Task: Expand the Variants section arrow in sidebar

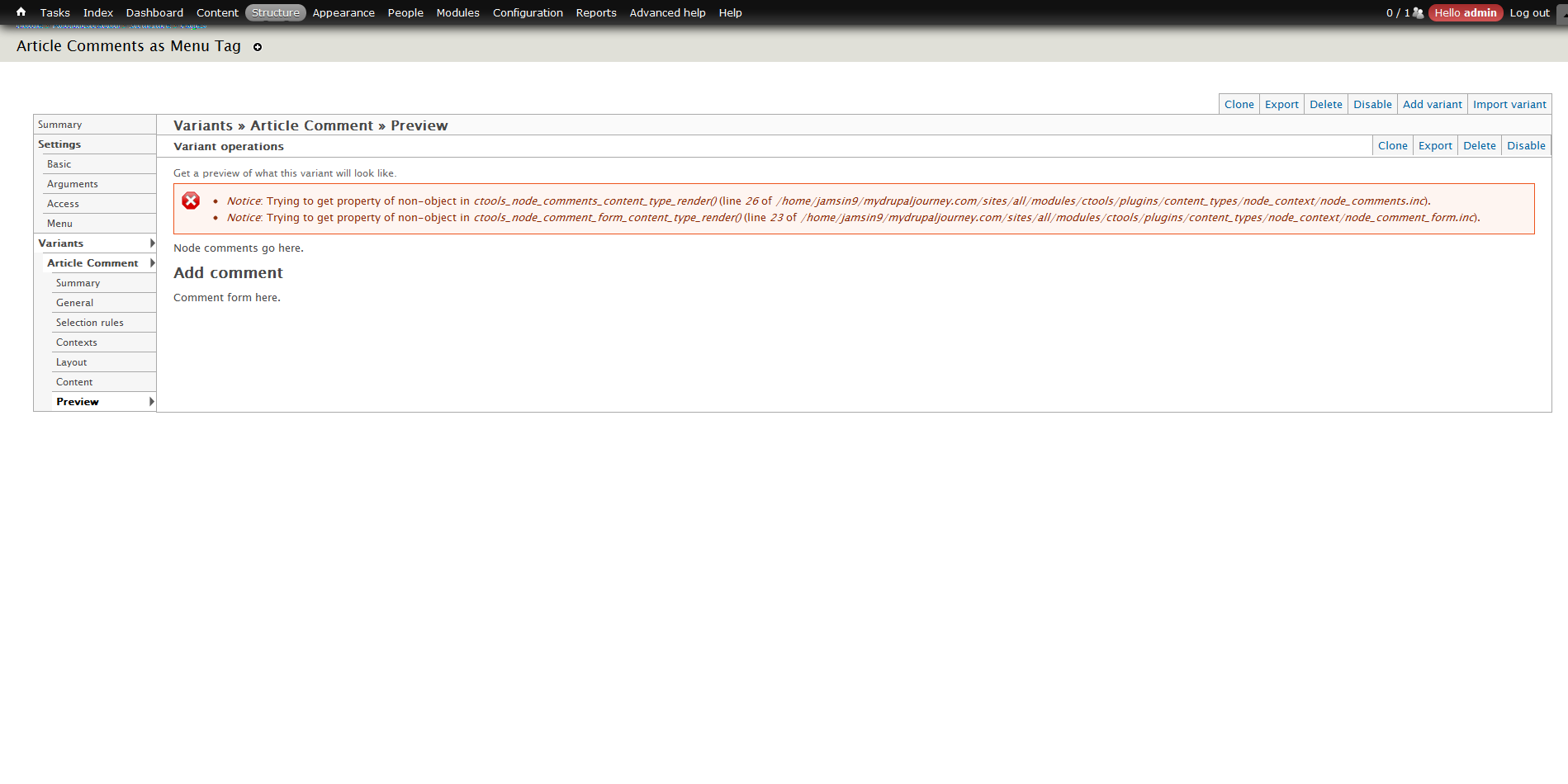Action: pos(151,243)
